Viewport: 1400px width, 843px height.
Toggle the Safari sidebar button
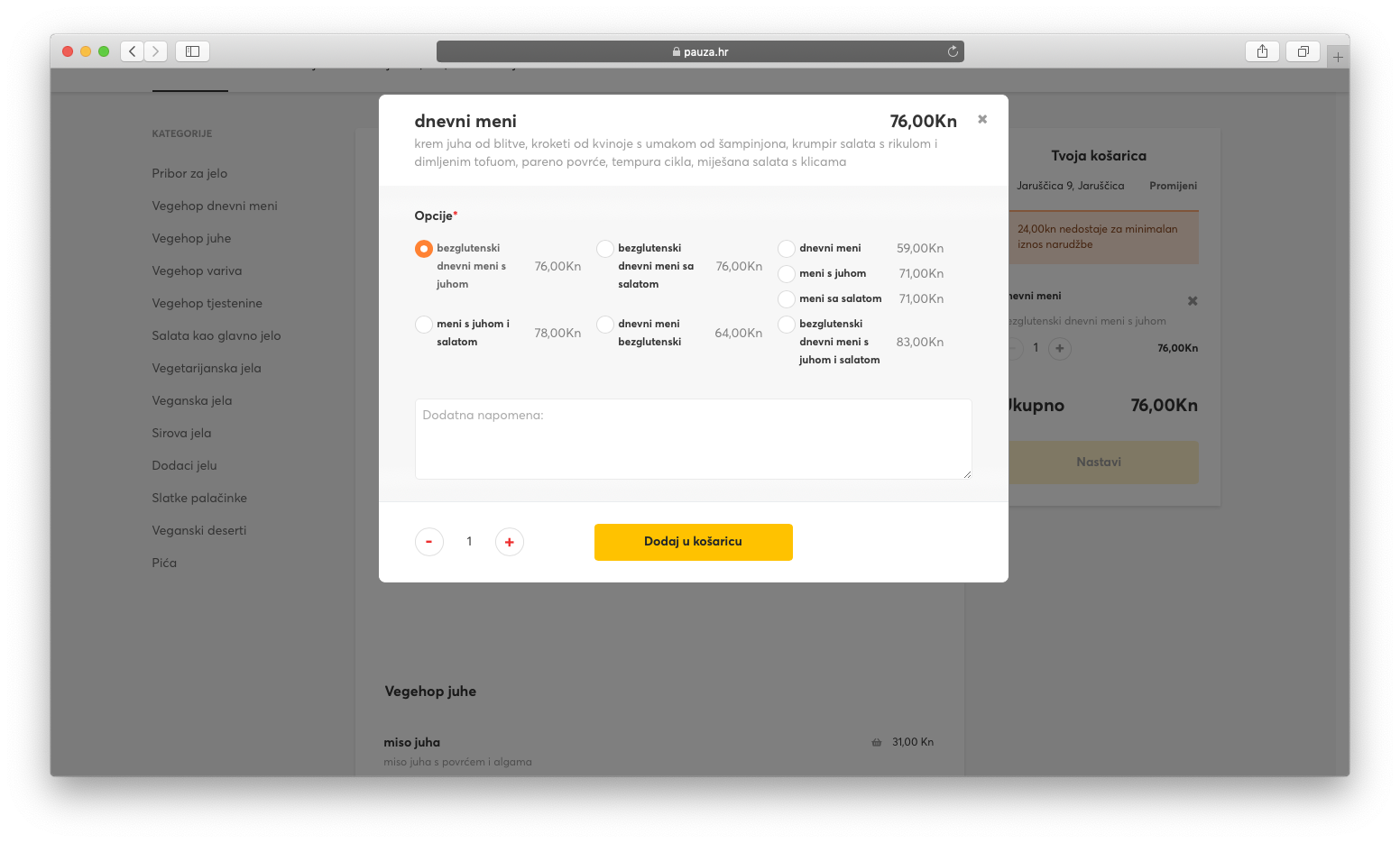pos(192,51)
